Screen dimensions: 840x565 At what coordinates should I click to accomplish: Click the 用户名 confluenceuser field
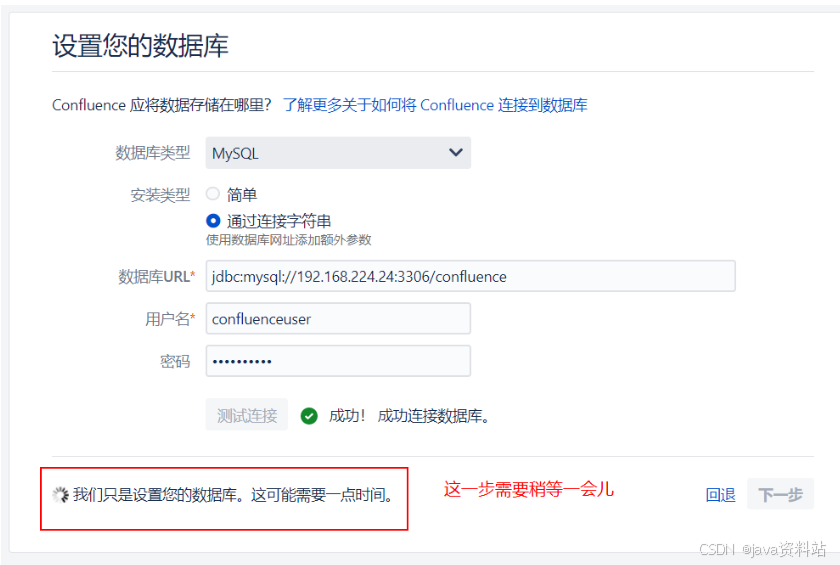(x=338, y=319)
